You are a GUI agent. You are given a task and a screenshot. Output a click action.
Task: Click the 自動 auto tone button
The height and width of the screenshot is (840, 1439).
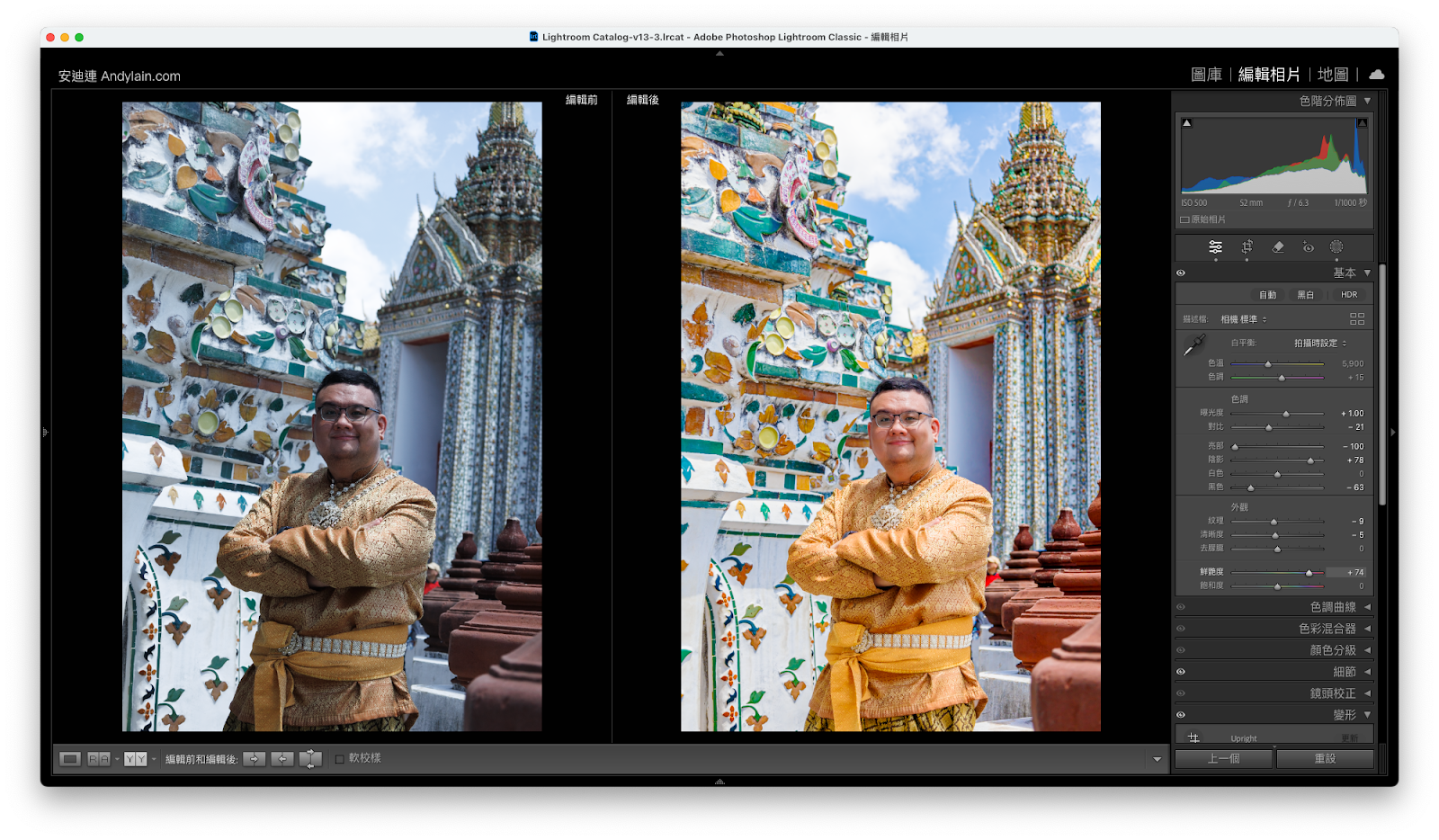tap(1267, 295)
